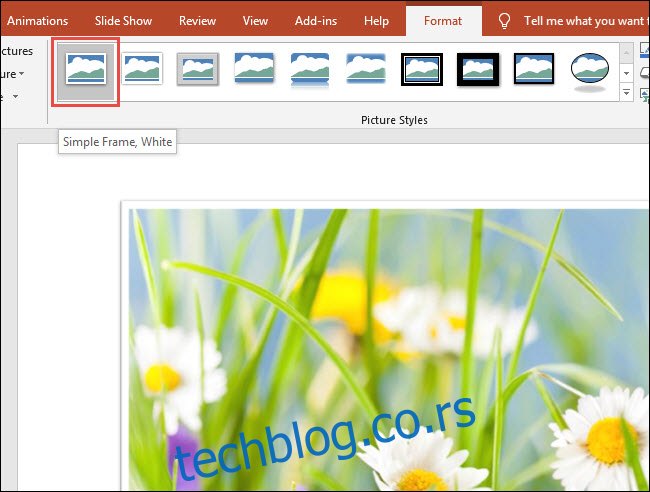The image size is (650, 492).
Task: Go to the View tab
Action: 255,21
